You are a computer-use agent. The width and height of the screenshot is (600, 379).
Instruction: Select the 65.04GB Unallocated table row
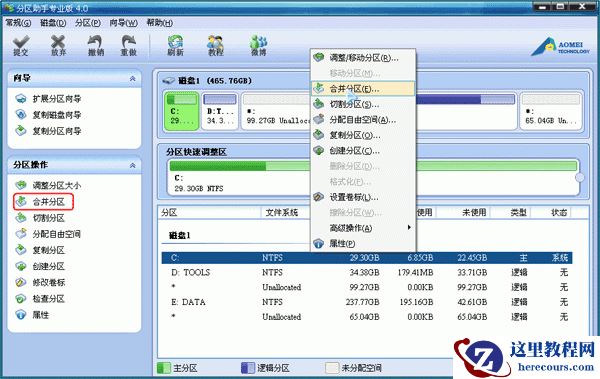pos(367,317)
